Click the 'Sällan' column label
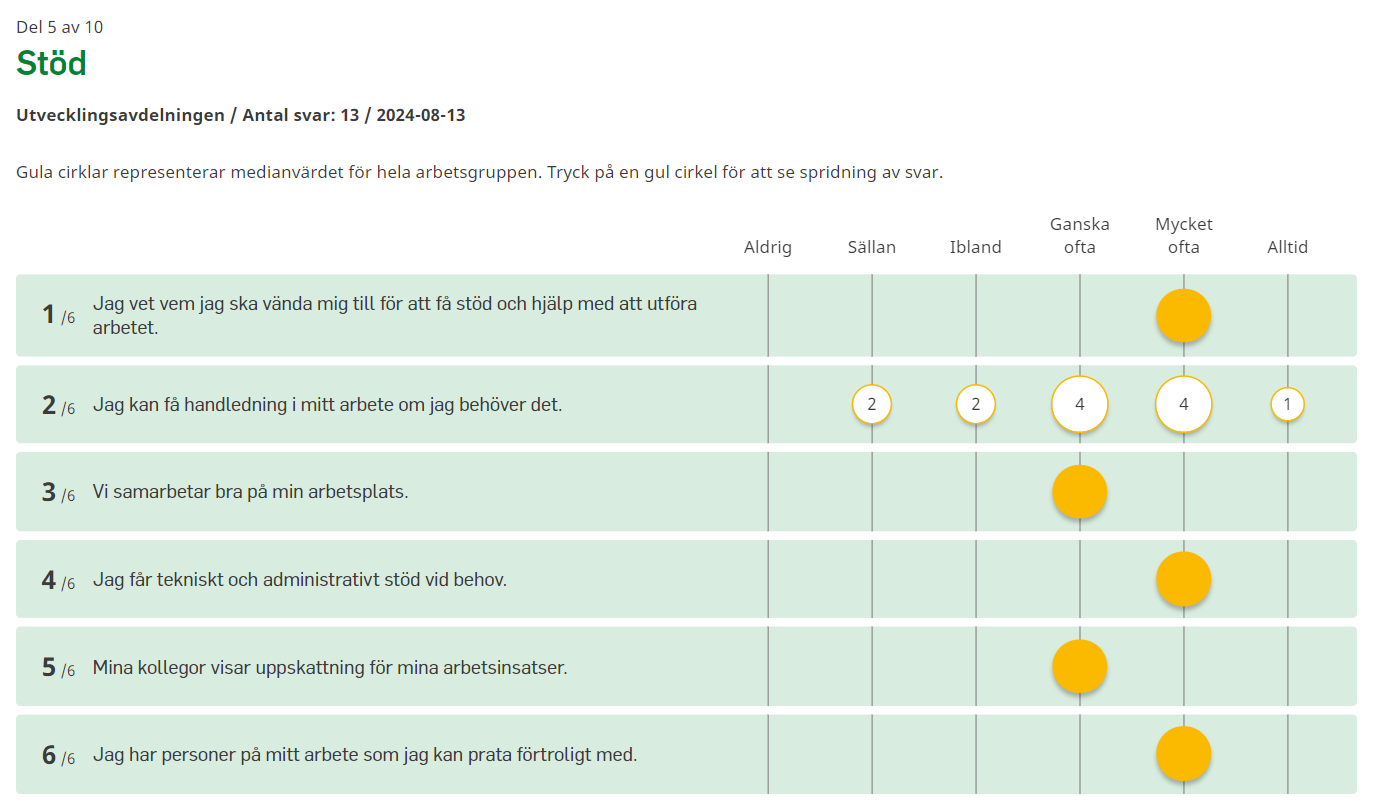The image size is (1373, 811). click(871, 247)
